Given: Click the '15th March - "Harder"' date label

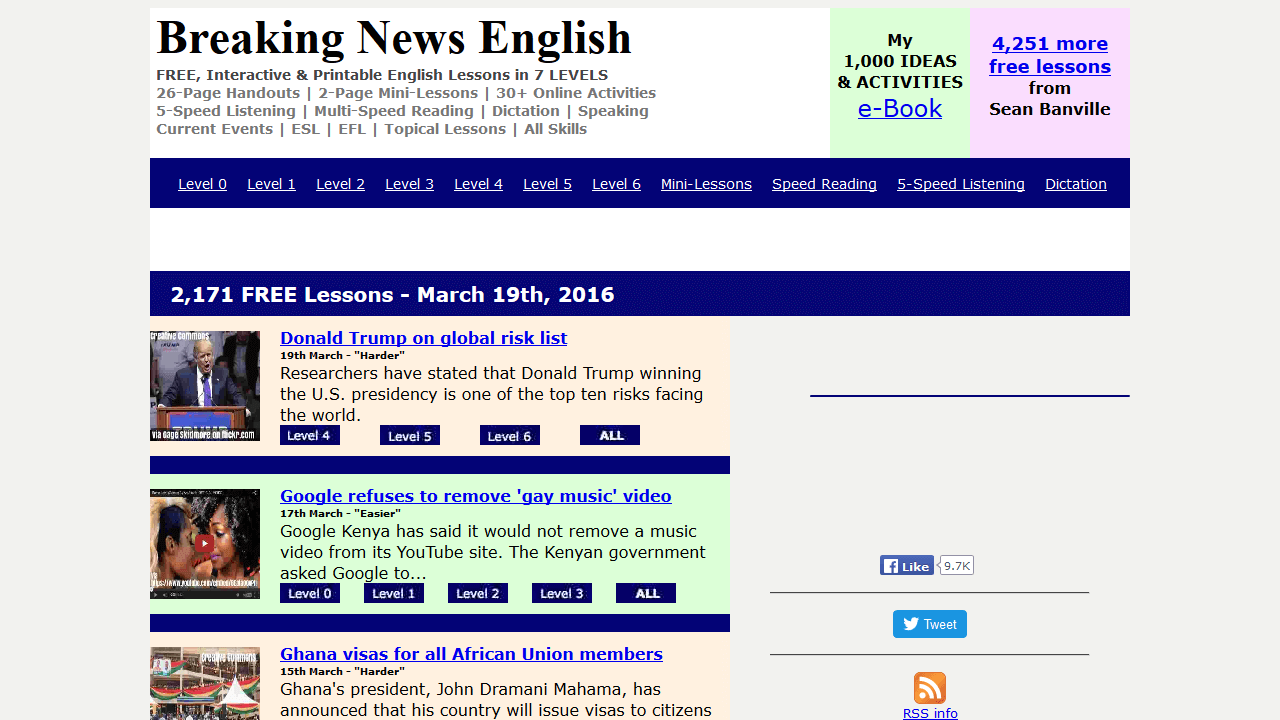Looking at the screenshot, I should coord(342,671).
